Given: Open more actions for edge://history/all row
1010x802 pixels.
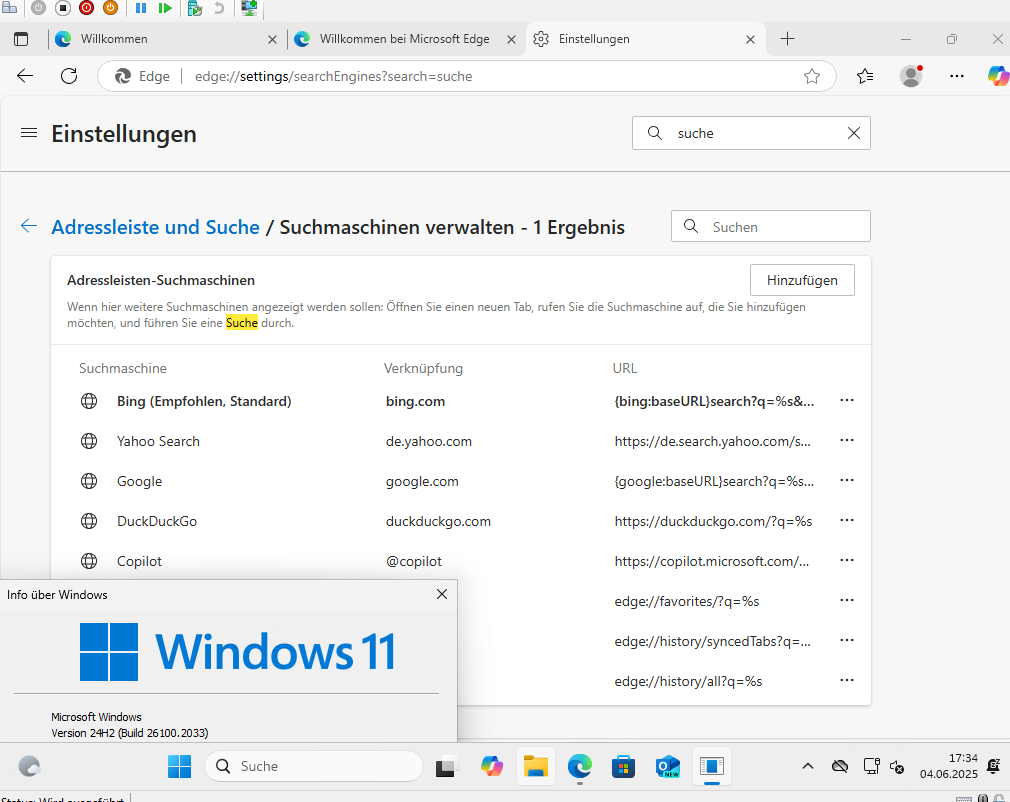Looking at the screenshot, I should click(846, 680).
